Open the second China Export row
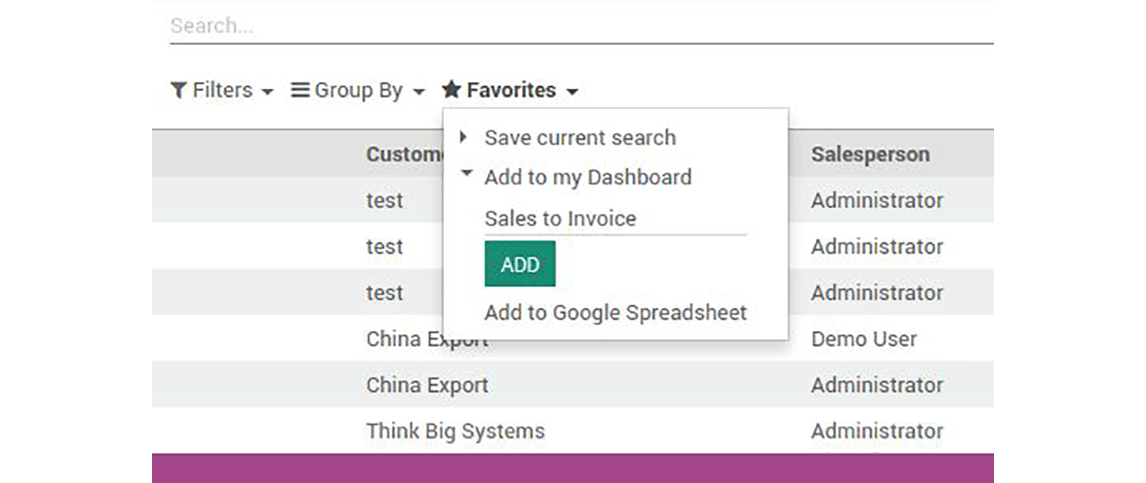Screen dimensions: 1146x483 click(427, 385)
